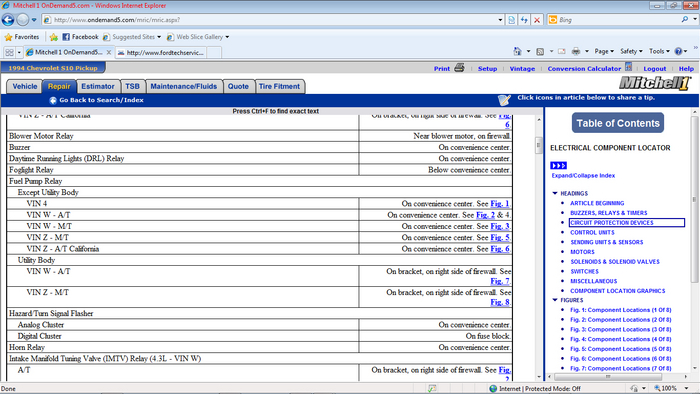Select the Vehicle tab

pos(25,87)
